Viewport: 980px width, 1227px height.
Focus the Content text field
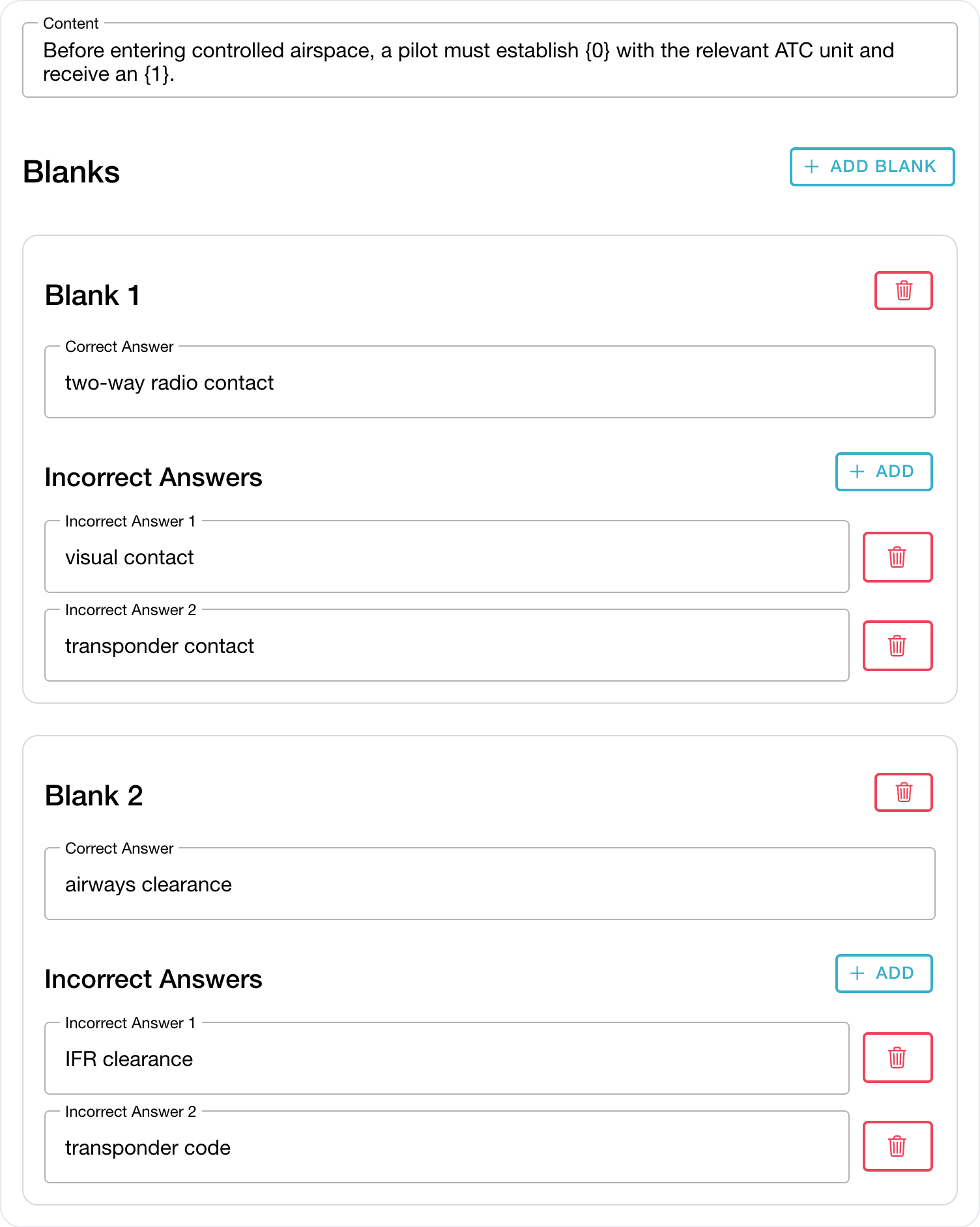(490, 61)
